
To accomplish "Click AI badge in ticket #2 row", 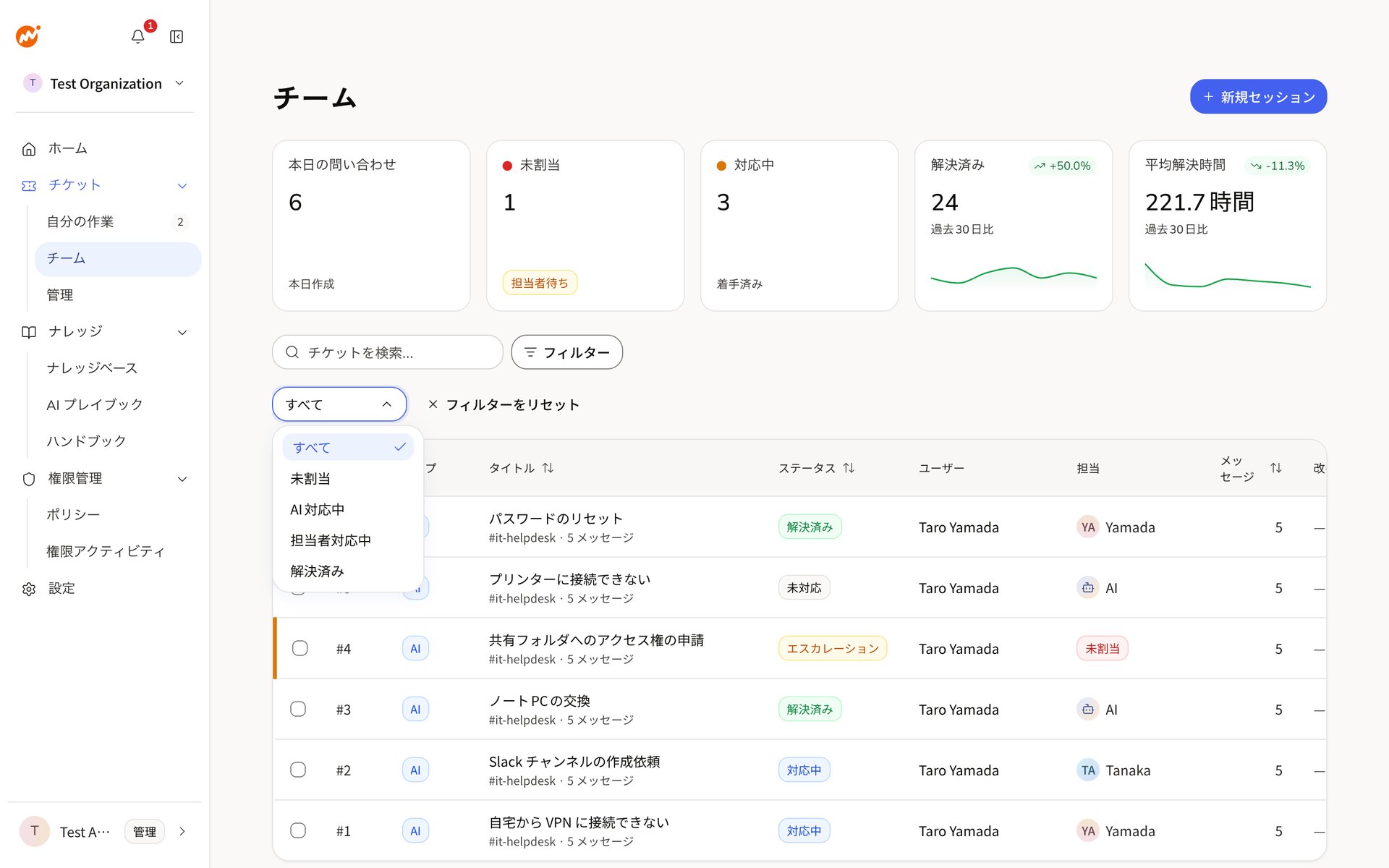I will click(x=415, y=770).
